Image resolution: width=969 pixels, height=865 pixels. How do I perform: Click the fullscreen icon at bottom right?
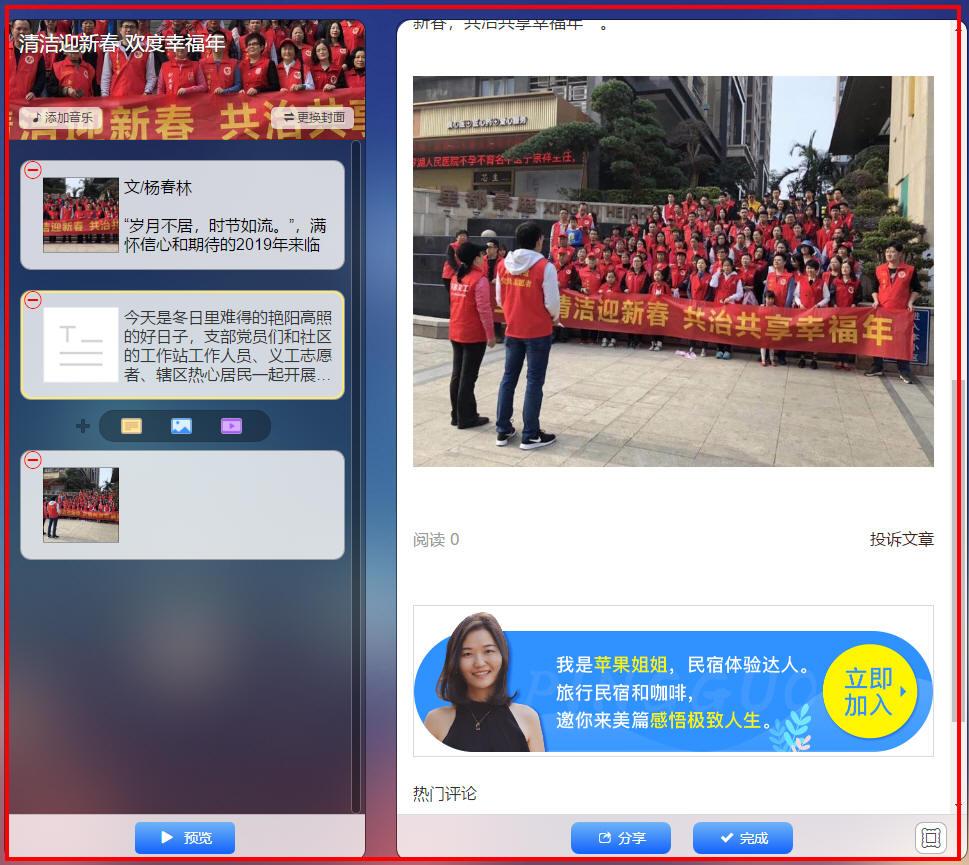click(930, 837)
